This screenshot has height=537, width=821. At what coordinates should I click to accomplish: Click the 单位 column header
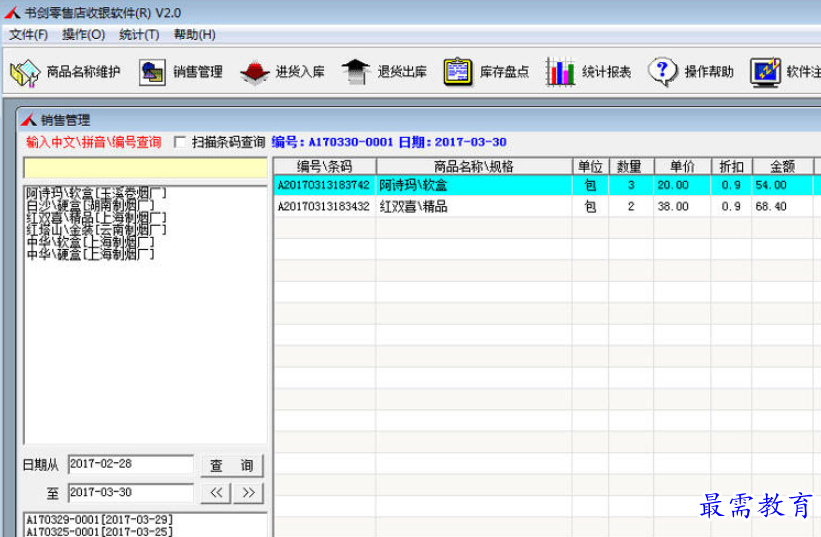coord(590,166)
